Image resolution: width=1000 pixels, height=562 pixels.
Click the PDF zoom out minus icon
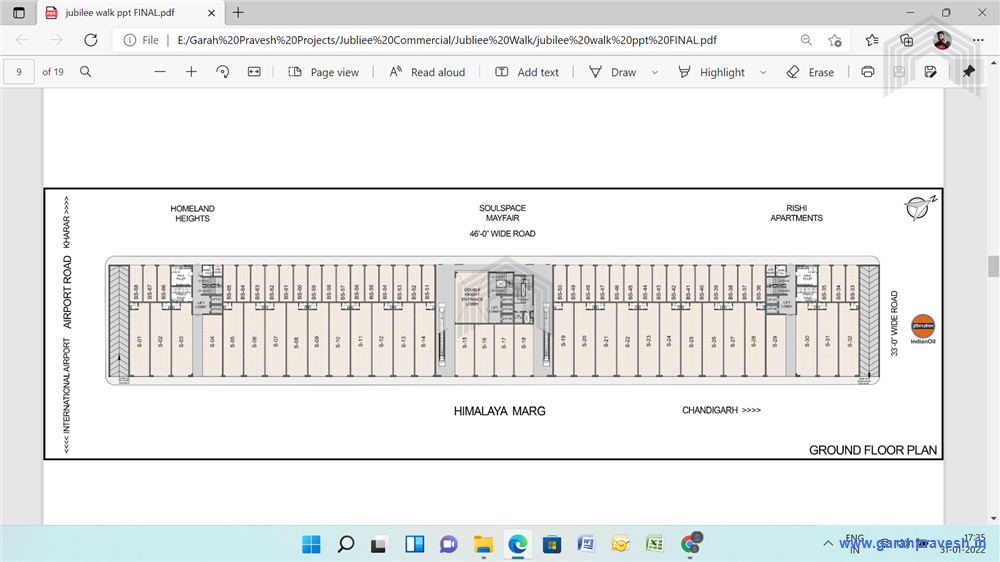tap(160, 72)
